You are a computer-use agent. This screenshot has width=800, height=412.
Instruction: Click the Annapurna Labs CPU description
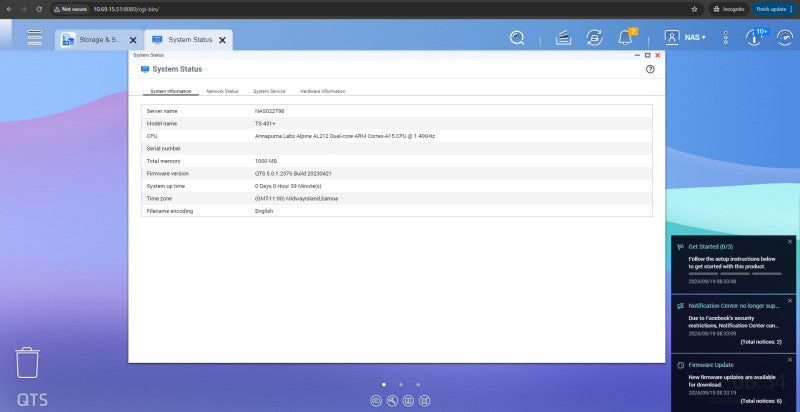[x=344, y=136]
